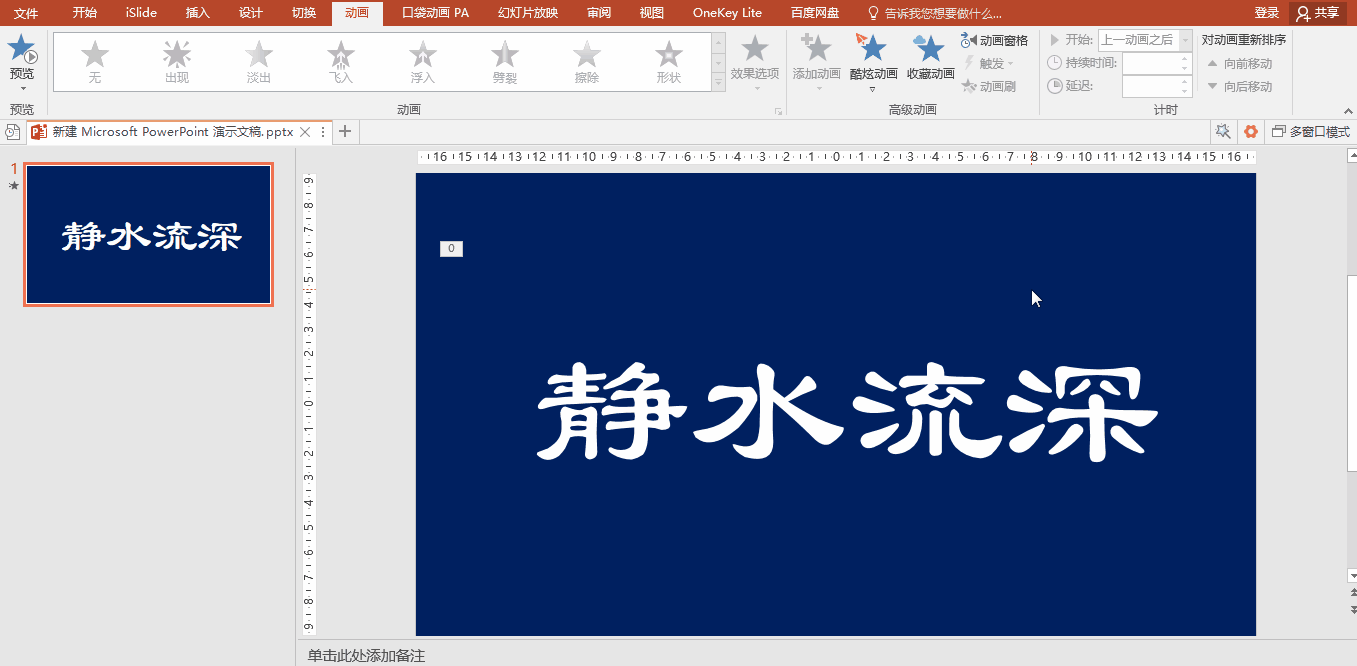Open the 口袋动画 PA ribbon tab
This screenshot has height=666, width=1357.
435,13
